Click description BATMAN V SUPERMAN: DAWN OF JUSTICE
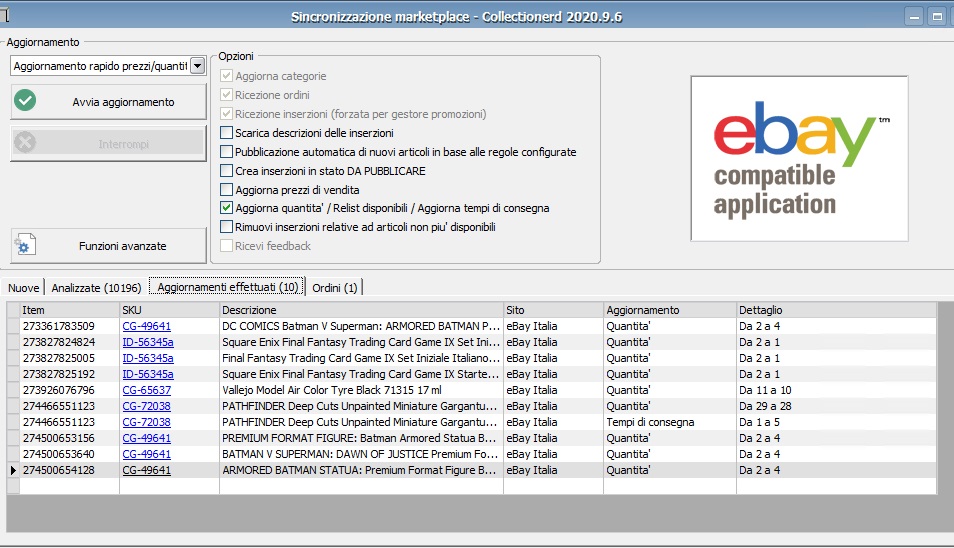Viewport: 954px width, 548px height. pos(360,454)
